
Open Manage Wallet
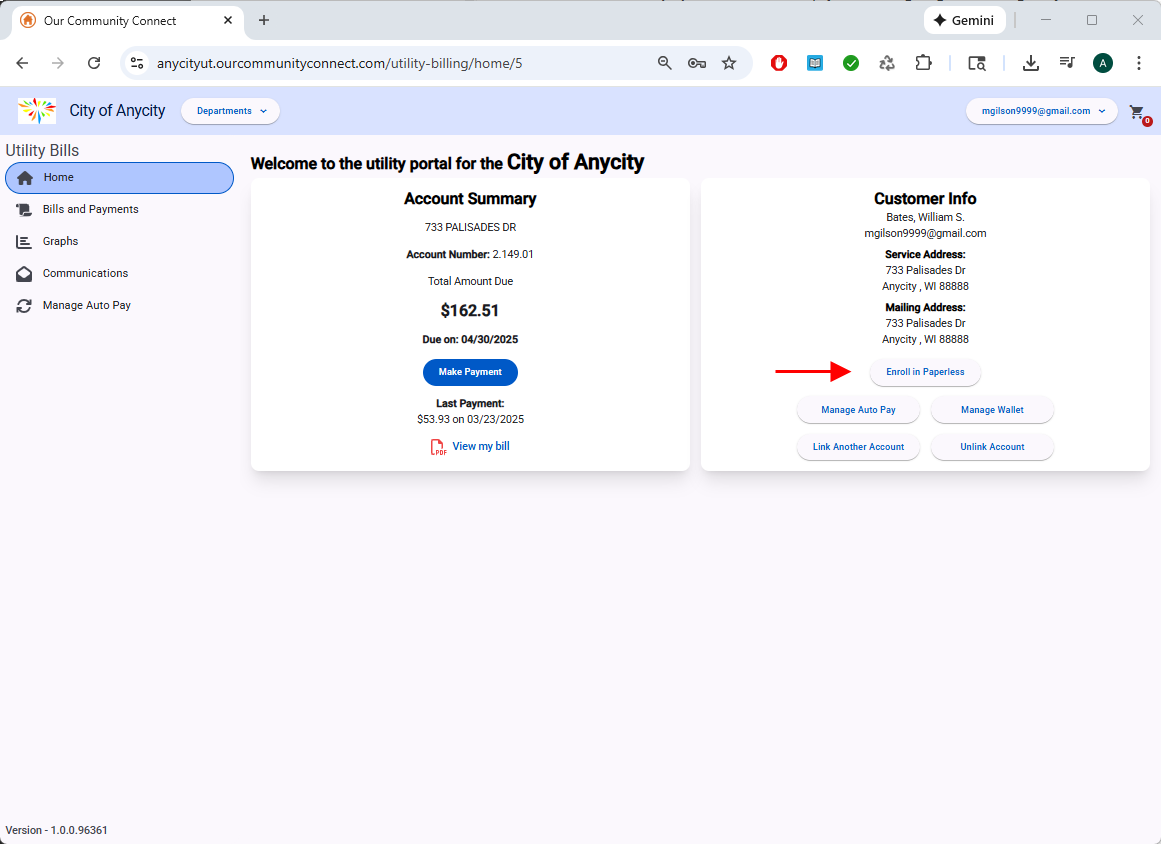[x=992, y=410]
